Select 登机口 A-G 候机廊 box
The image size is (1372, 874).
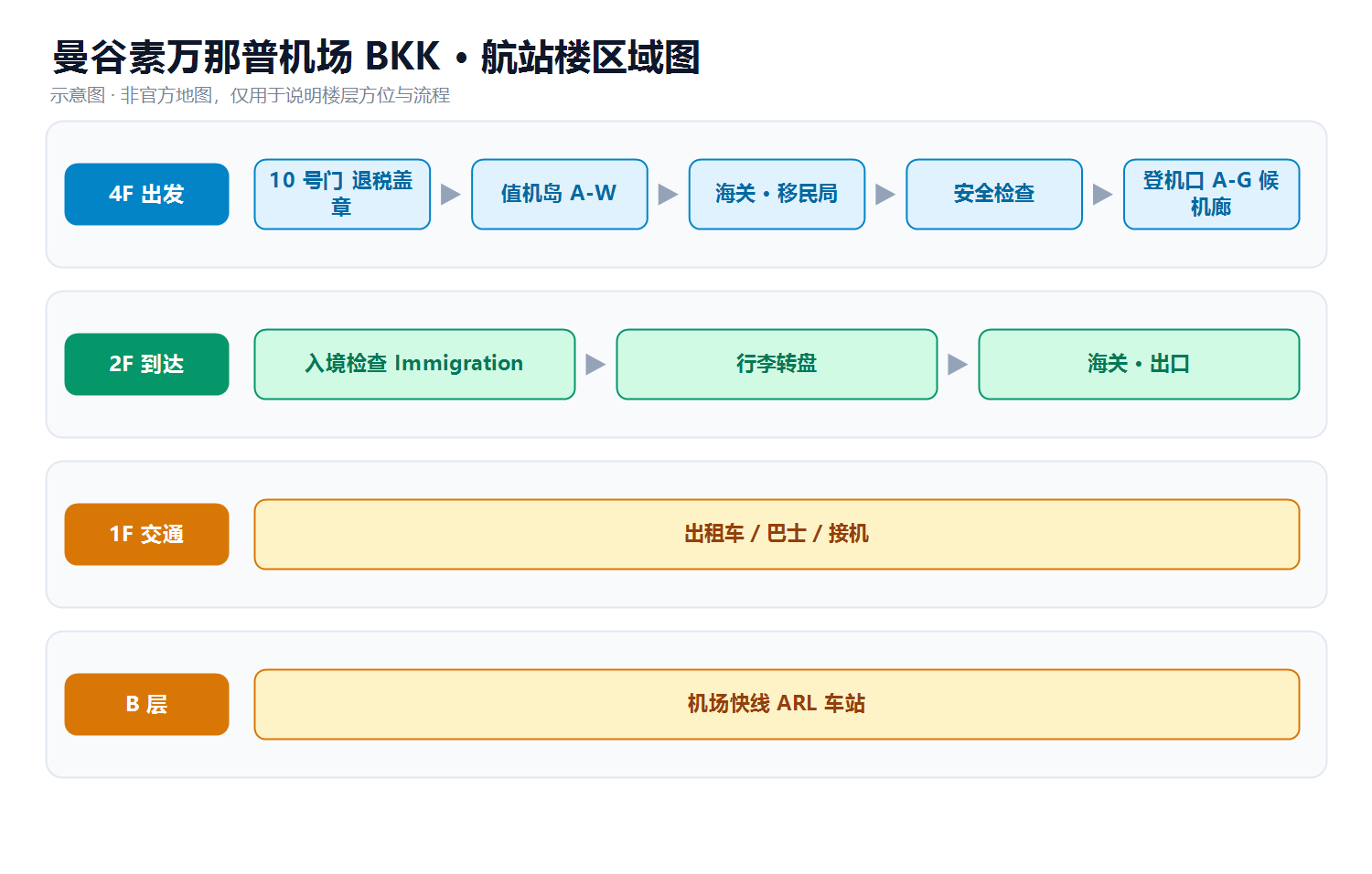click(x=1211, y=194)
